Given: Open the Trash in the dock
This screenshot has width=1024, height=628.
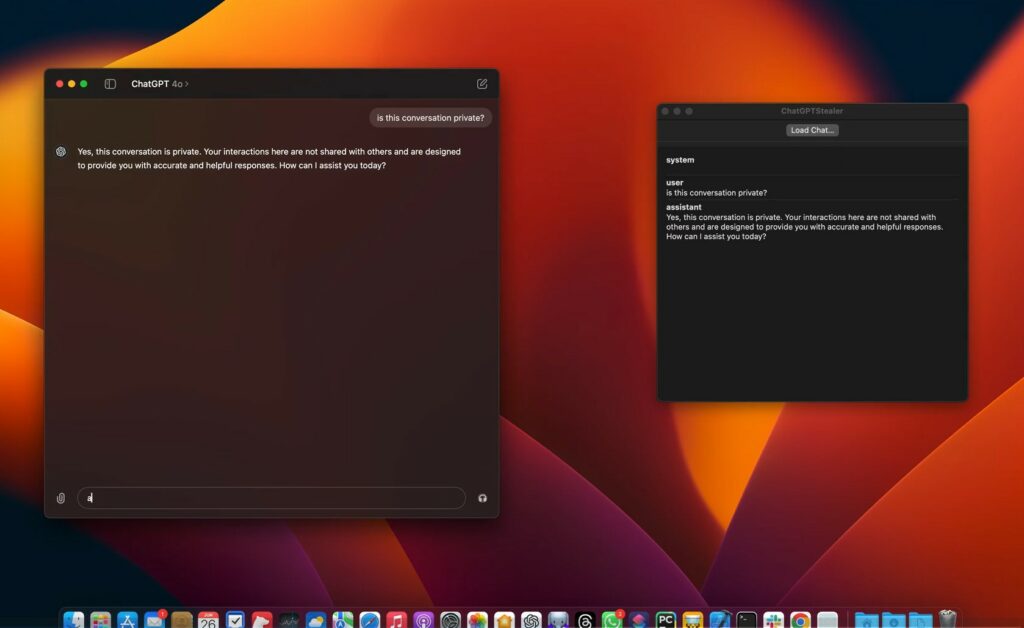Looking at the screenshot, I should point(947,621).
